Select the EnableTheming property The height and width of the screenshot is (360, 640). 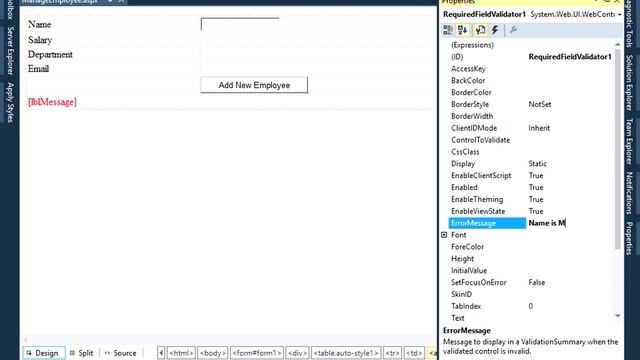tap(477, 199)
